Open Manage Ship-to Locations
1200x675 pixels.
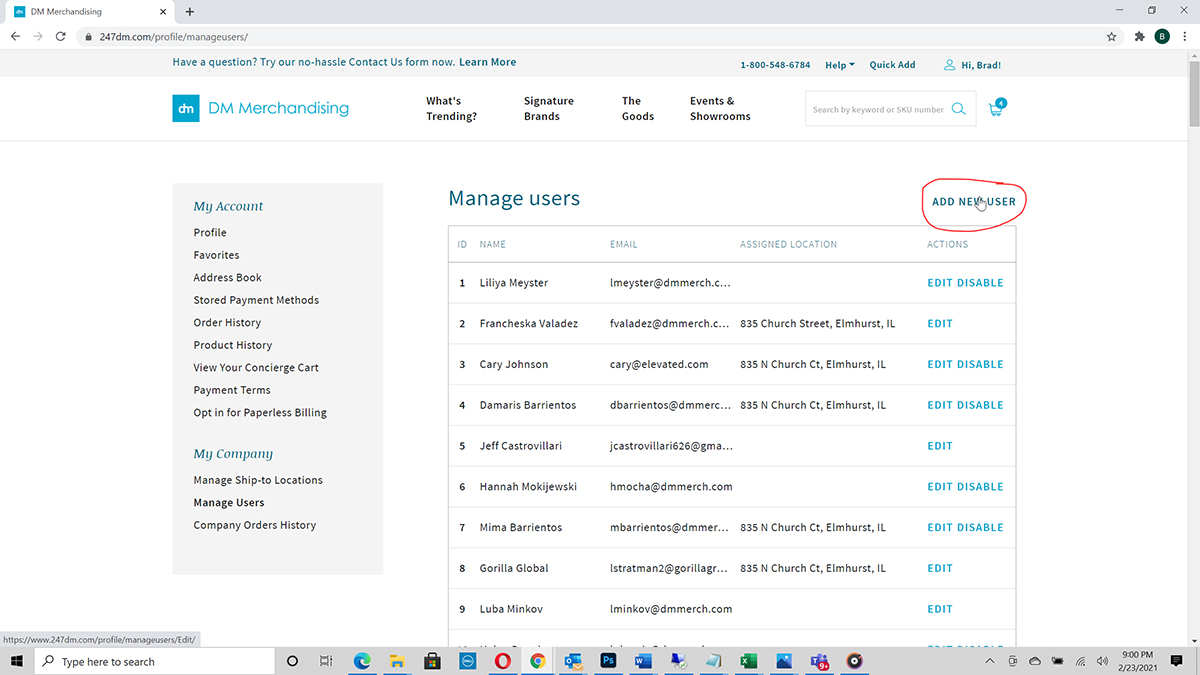258,480
